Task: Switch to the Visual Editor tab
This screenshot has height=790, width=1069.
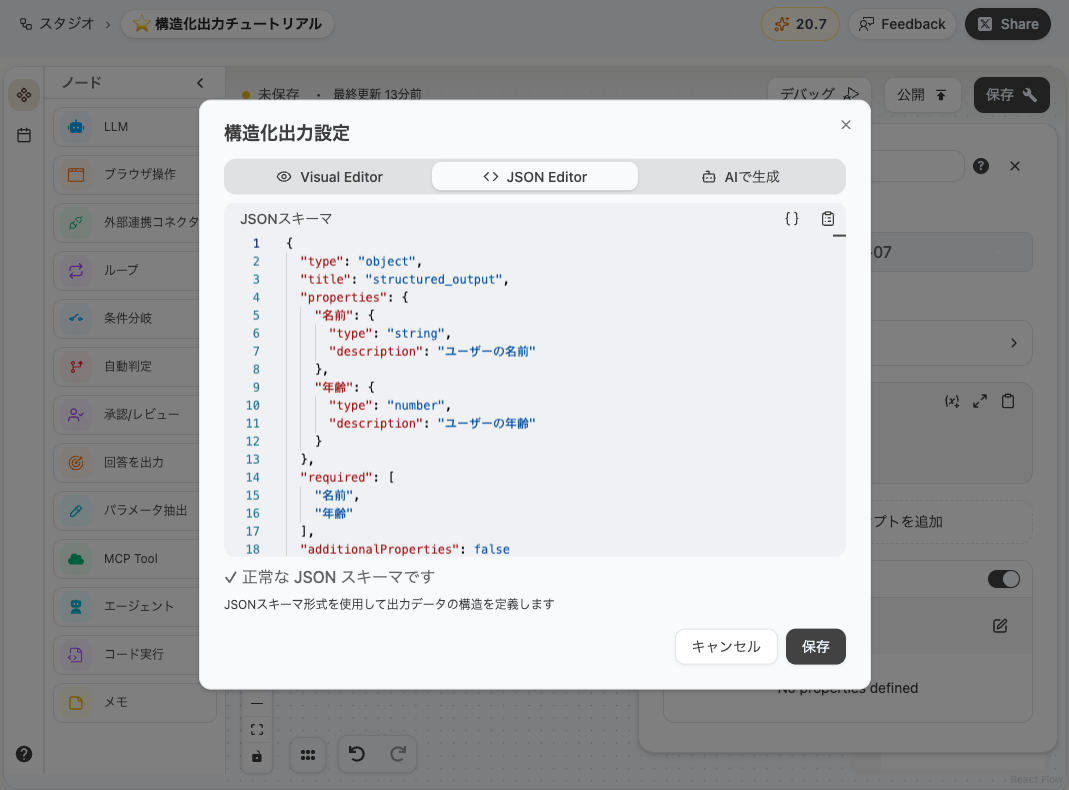Action: coord(331,176)
